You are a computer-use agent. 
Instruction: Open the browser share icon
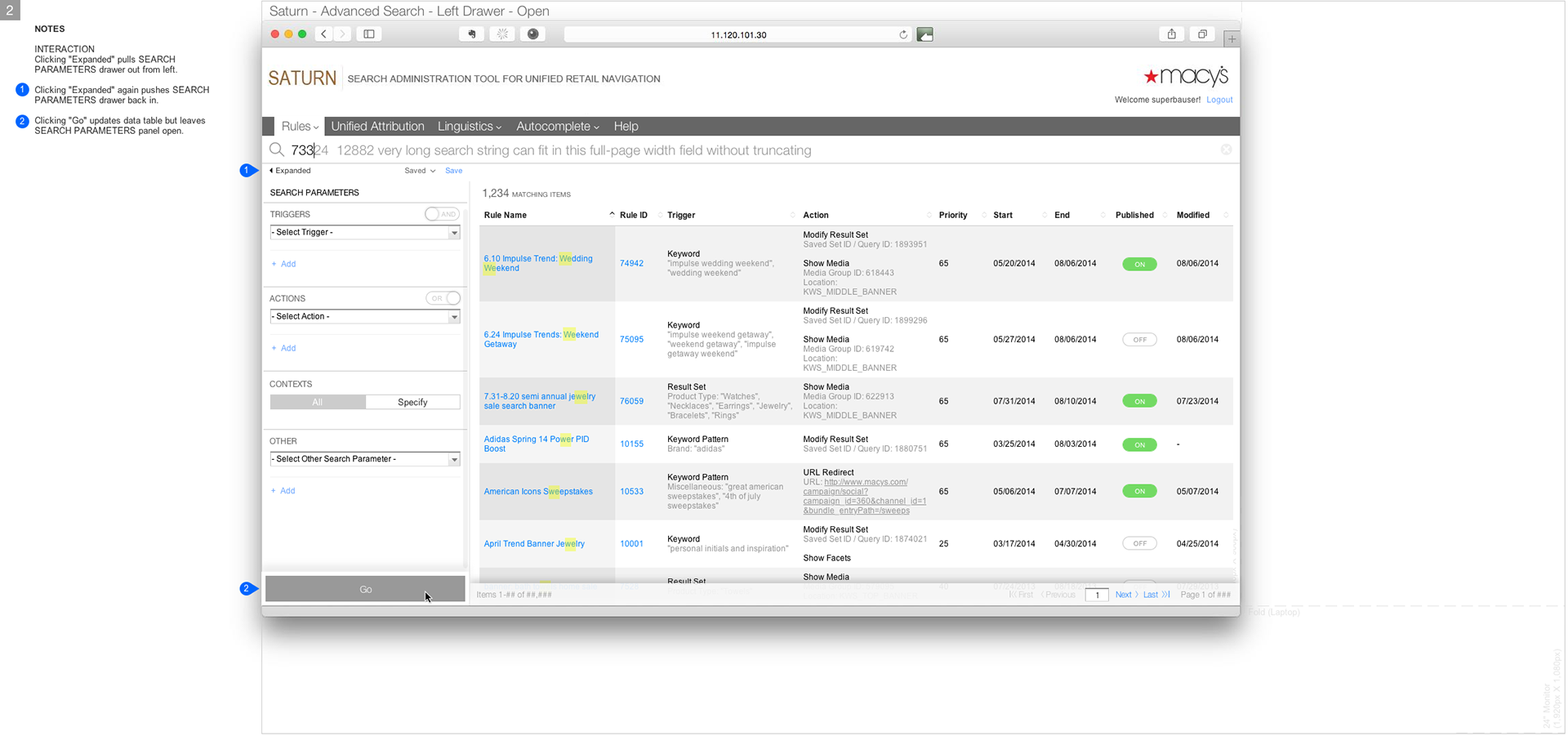coord(1172,34)
